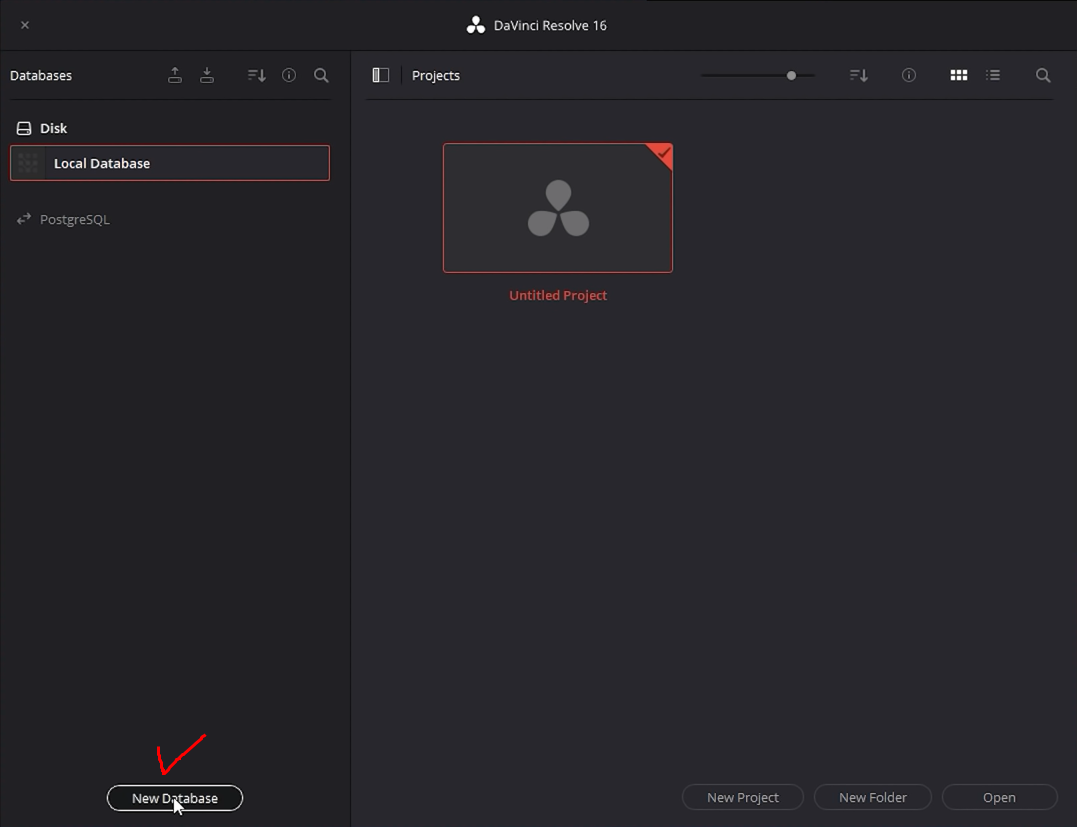
Task: Search databases using the magnifier icon
Action: coord(321,75)
